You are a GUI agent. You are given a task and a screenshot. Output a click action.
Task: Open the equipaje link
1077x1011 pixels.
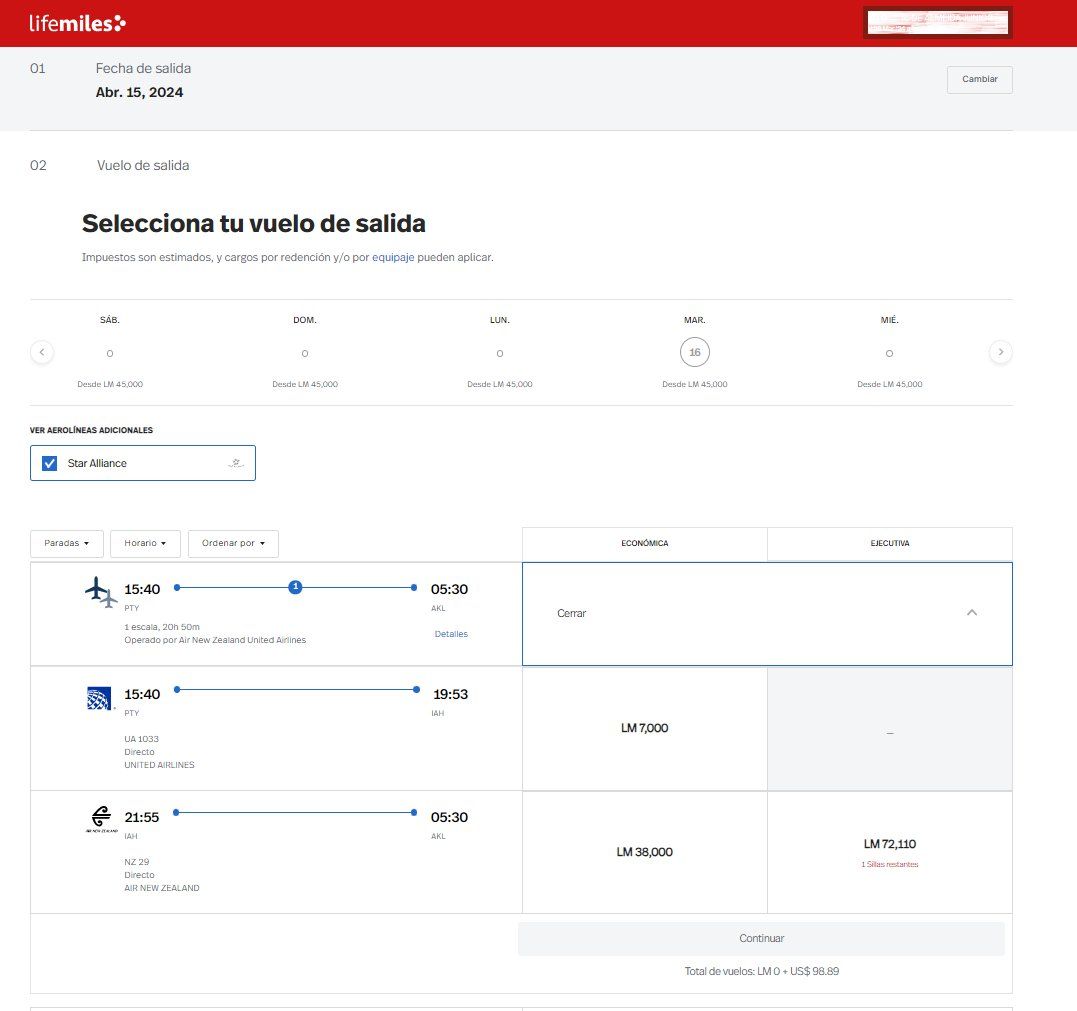tap(393, 257)
